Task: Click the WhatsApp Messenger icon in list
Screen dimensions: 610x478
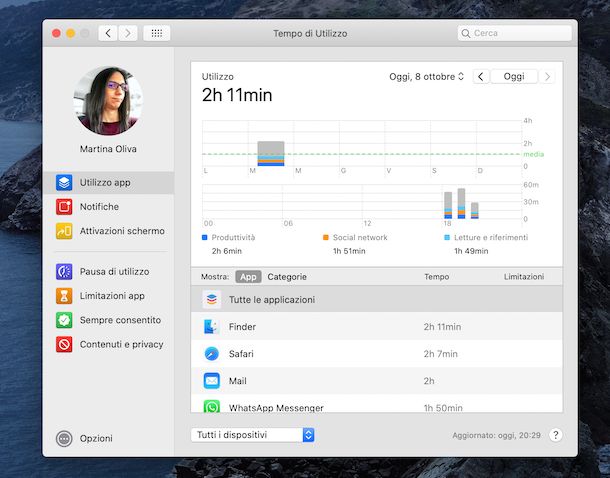Action: [x=212, y=406]
